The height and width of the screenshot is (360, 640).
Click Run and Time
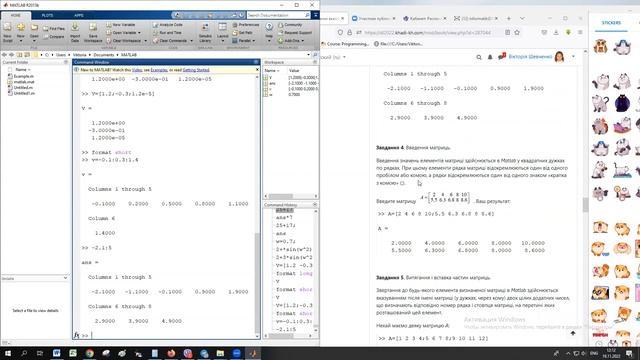(167, 33)
